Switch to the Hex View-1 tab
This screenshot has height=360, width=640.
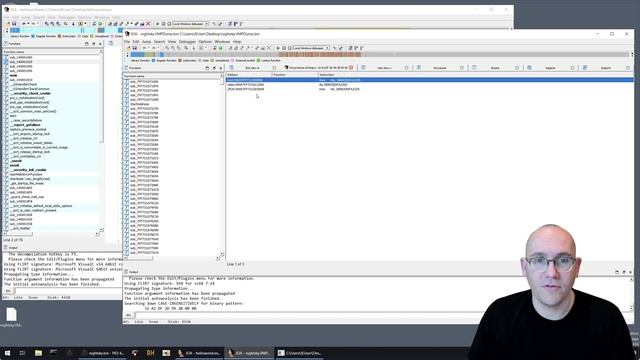pos(384,68)
